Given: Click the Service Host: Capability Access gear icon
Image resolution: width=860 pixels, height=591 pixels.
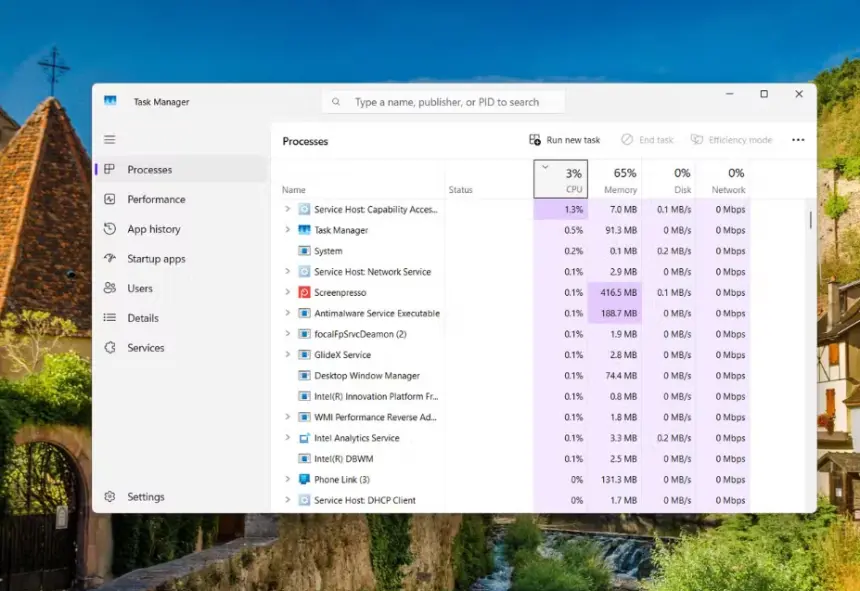Looking at the screenshot, I should pos(304,209).
